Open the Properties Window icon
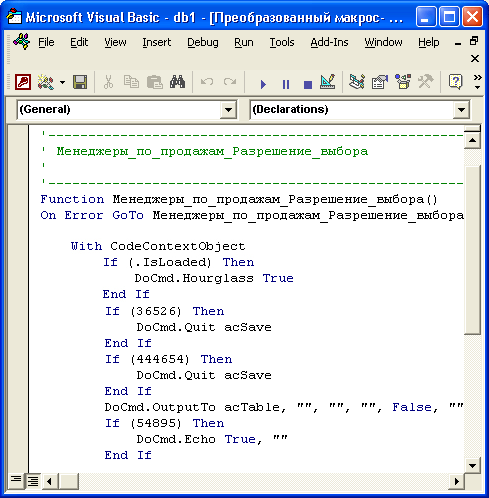This screenshot has width=489, height=498. click(x=380, y=82)
